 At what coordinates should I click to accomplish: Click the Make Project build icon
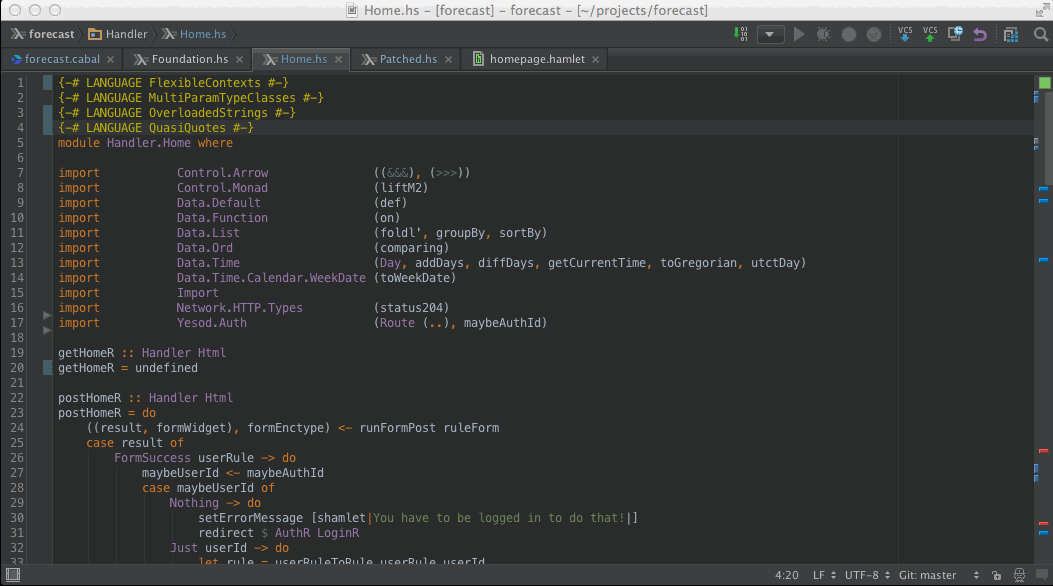click(742, 34)
